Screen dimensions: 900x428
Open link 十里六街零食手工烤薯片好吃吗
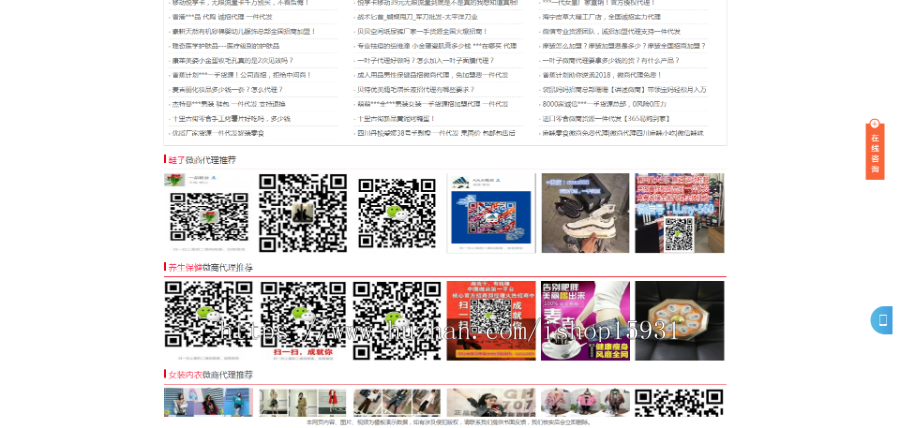pyautogui.click(x=231, y=119)
